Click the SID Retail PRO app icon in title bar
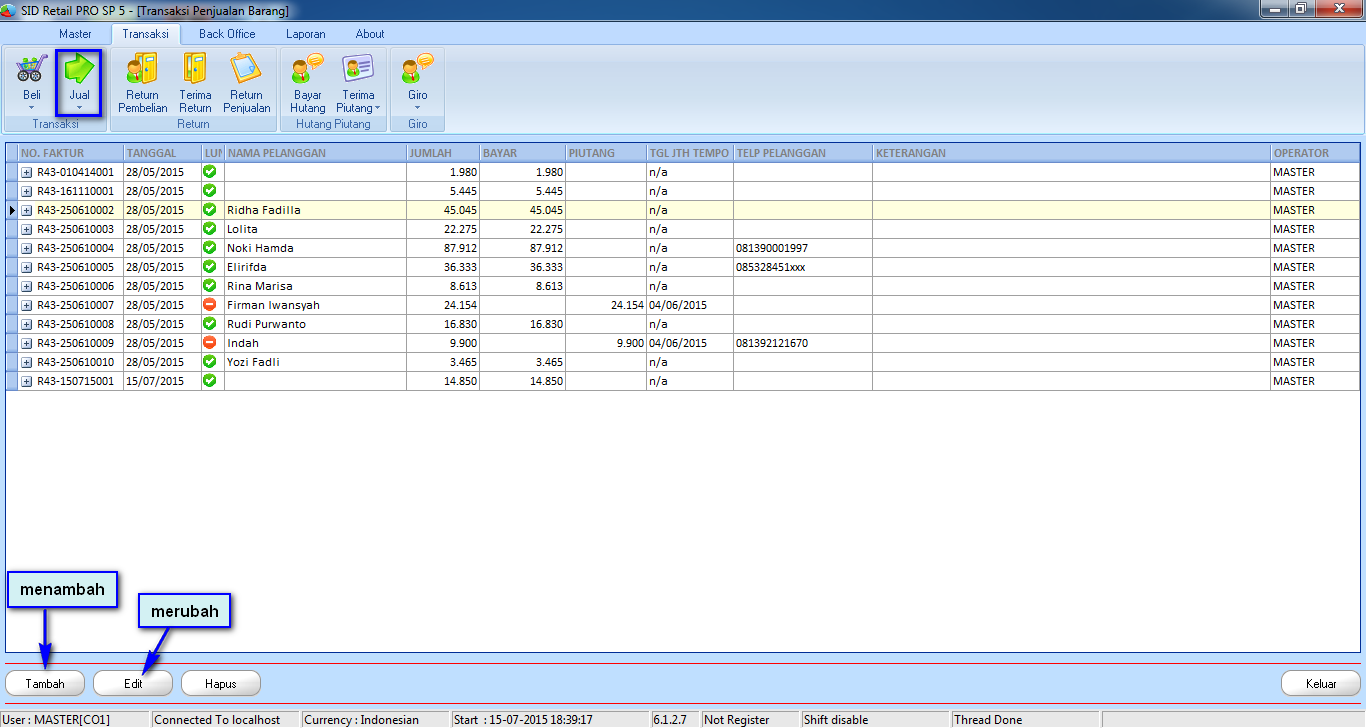The image size is (1366, 728). point(9,9)
